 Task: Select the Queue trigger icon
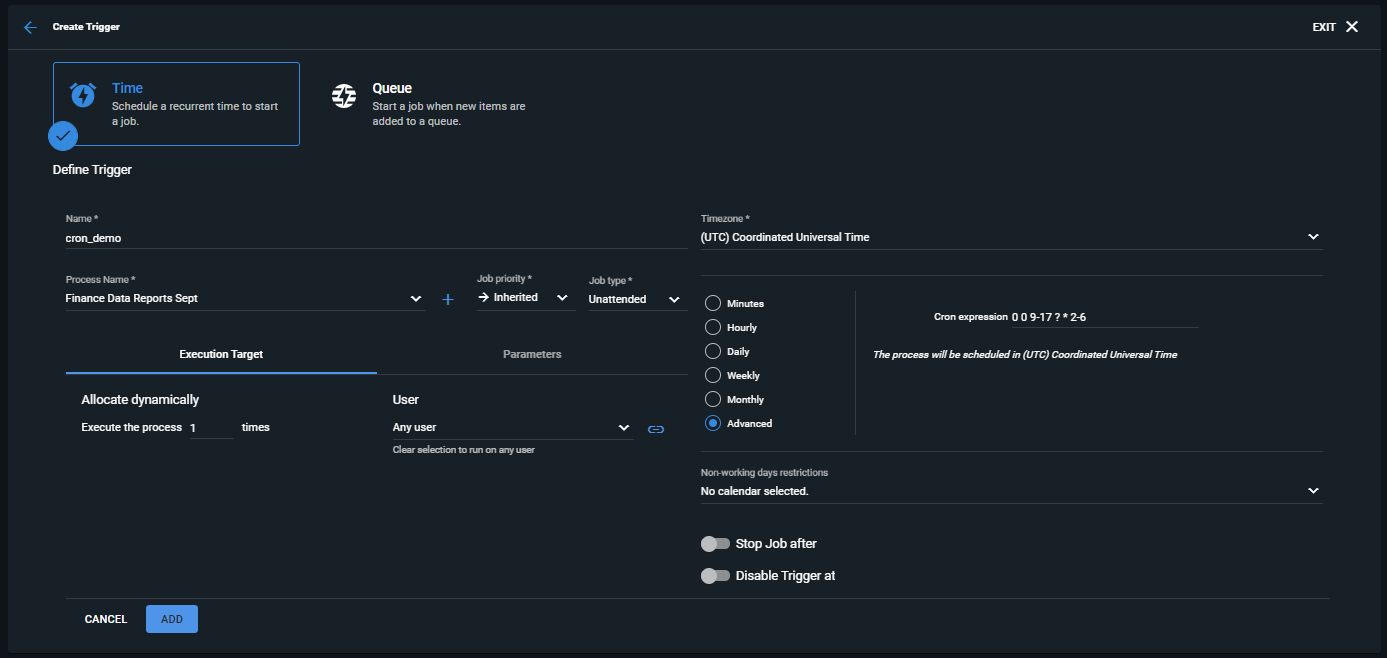tap(344, 96)
